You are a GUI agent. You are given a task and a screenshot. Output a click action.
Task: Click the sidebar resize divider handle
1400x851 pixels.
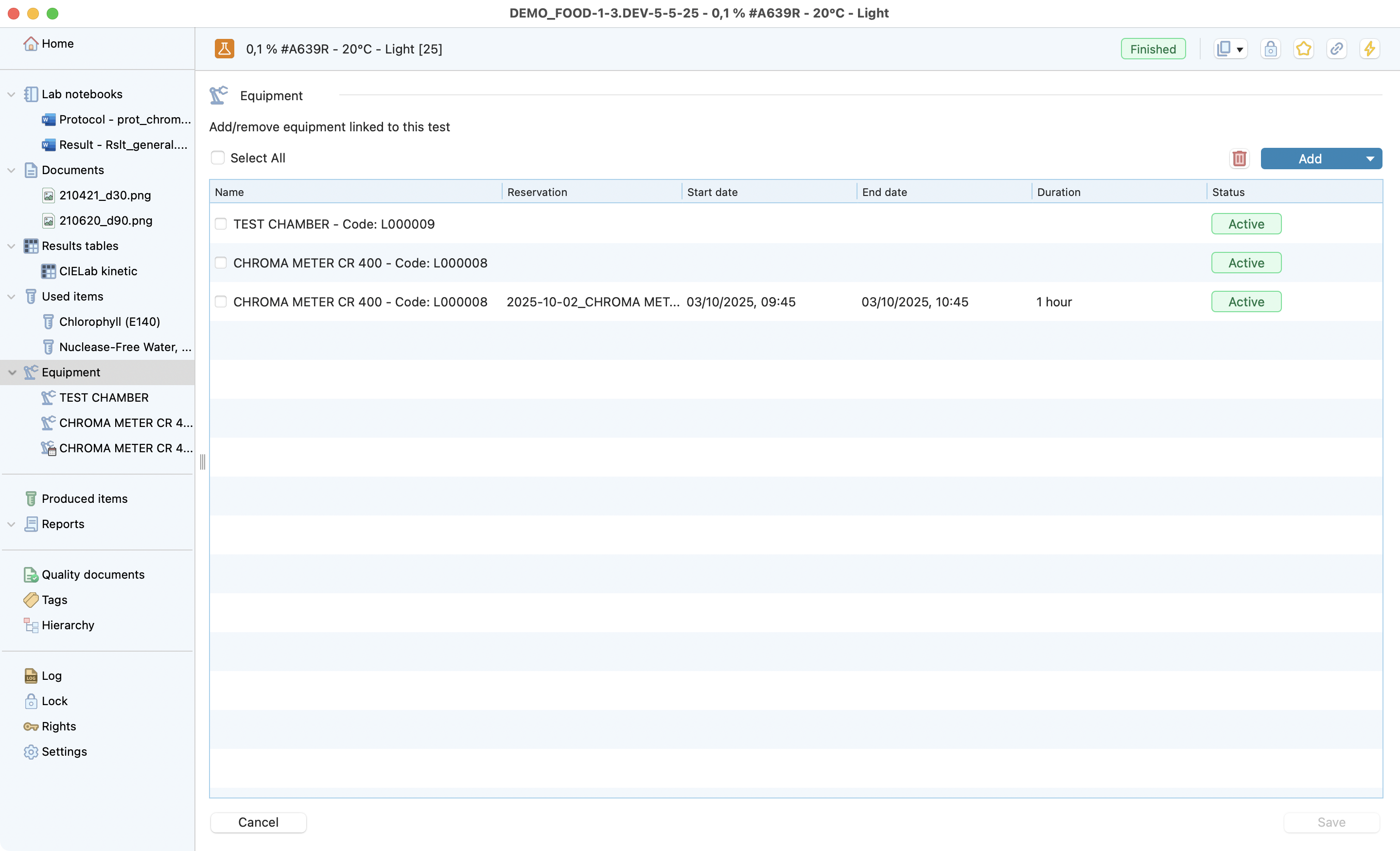point(202,461)
